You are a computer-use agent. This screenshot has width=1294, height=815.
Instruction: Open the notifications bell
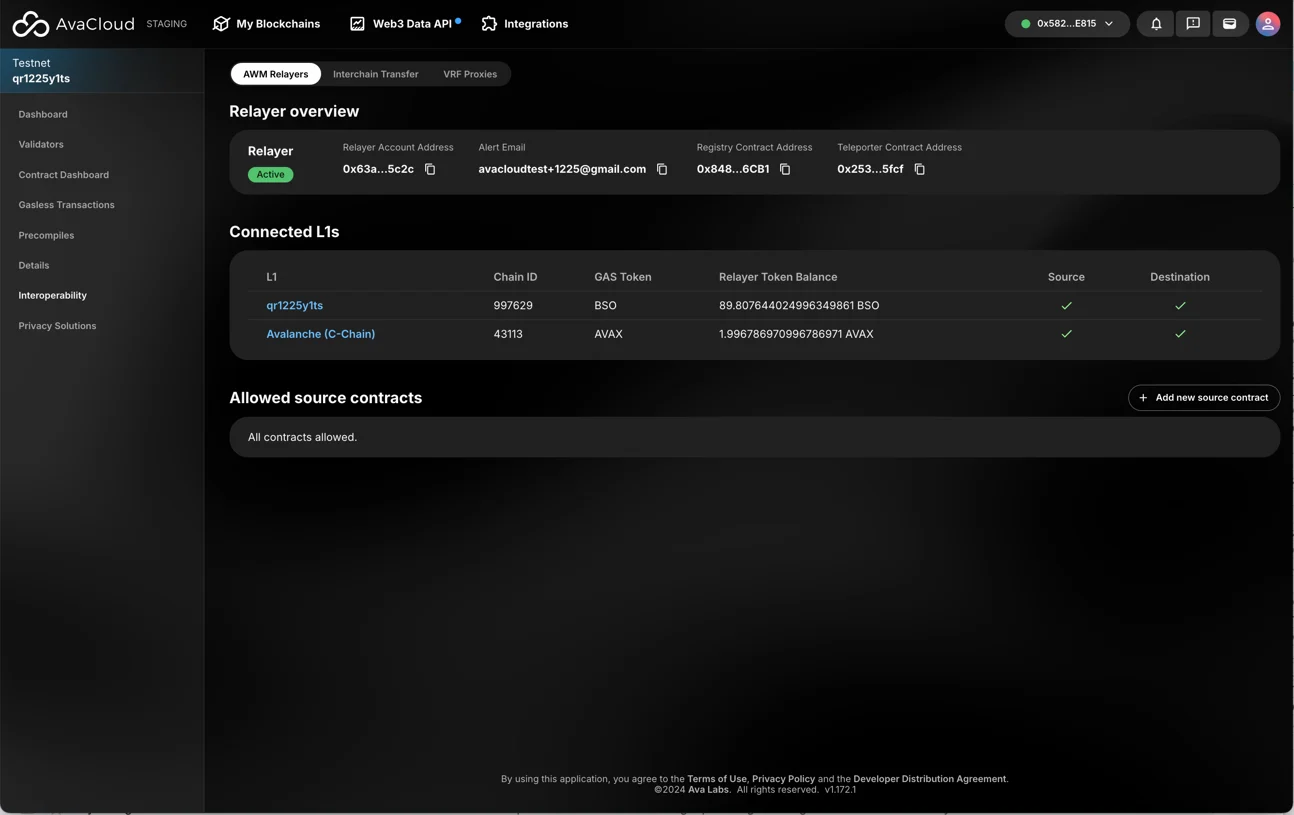coord(1156,24)
